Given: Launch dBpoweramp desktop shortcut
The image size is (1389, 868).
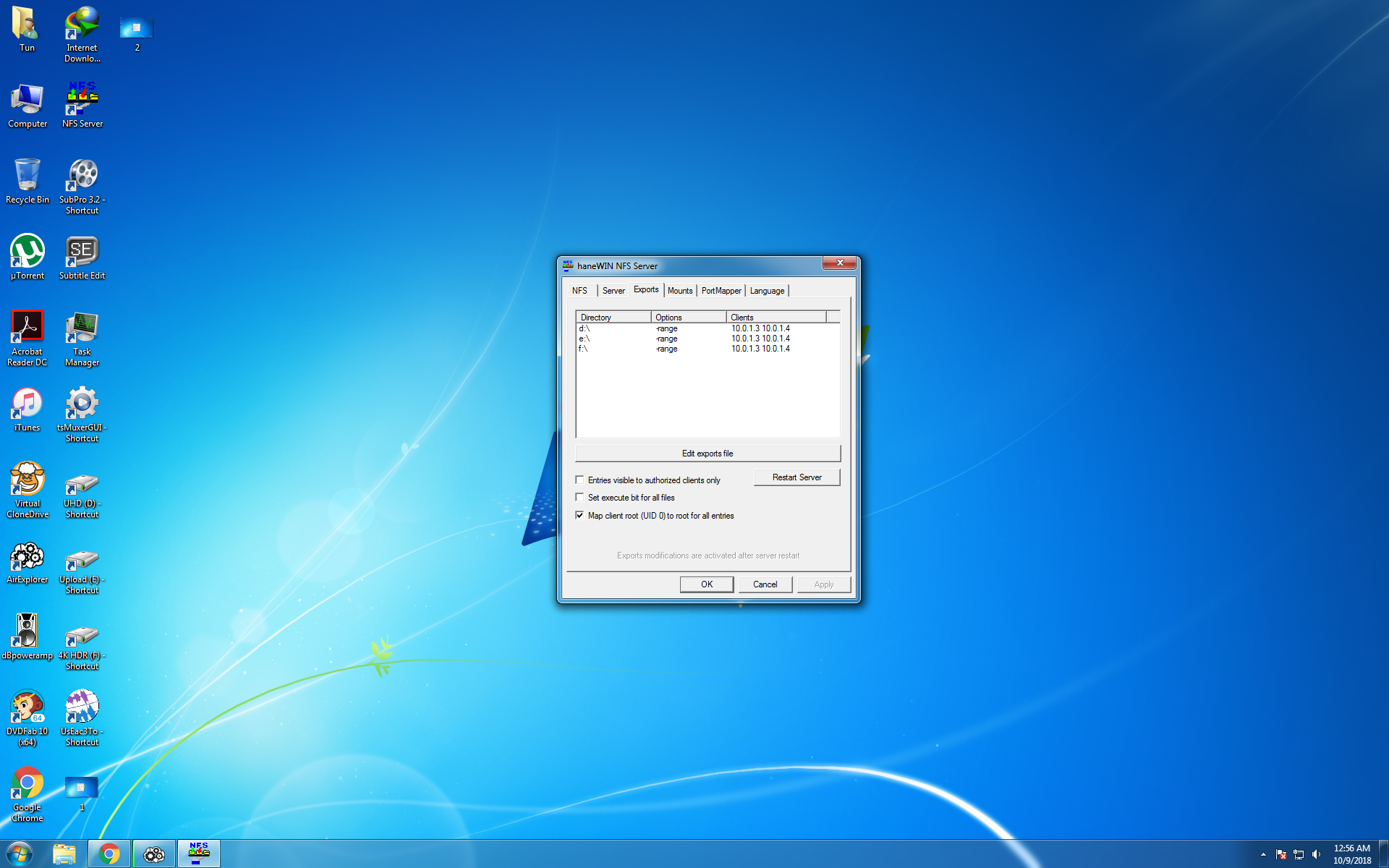Looking at the screenshot, I should 27,637.
